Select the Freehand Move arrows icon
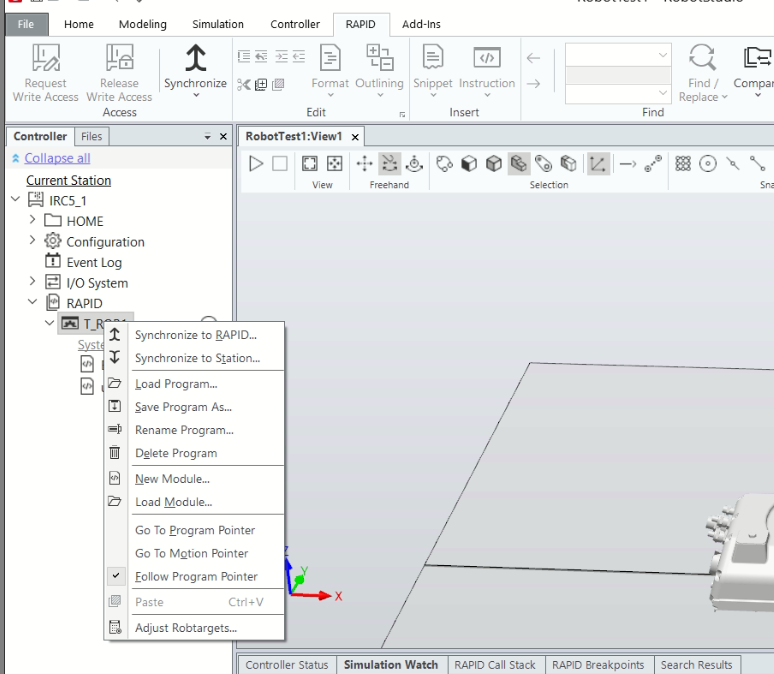Viewport: 774px width, 674px height. tap(364, 163)
